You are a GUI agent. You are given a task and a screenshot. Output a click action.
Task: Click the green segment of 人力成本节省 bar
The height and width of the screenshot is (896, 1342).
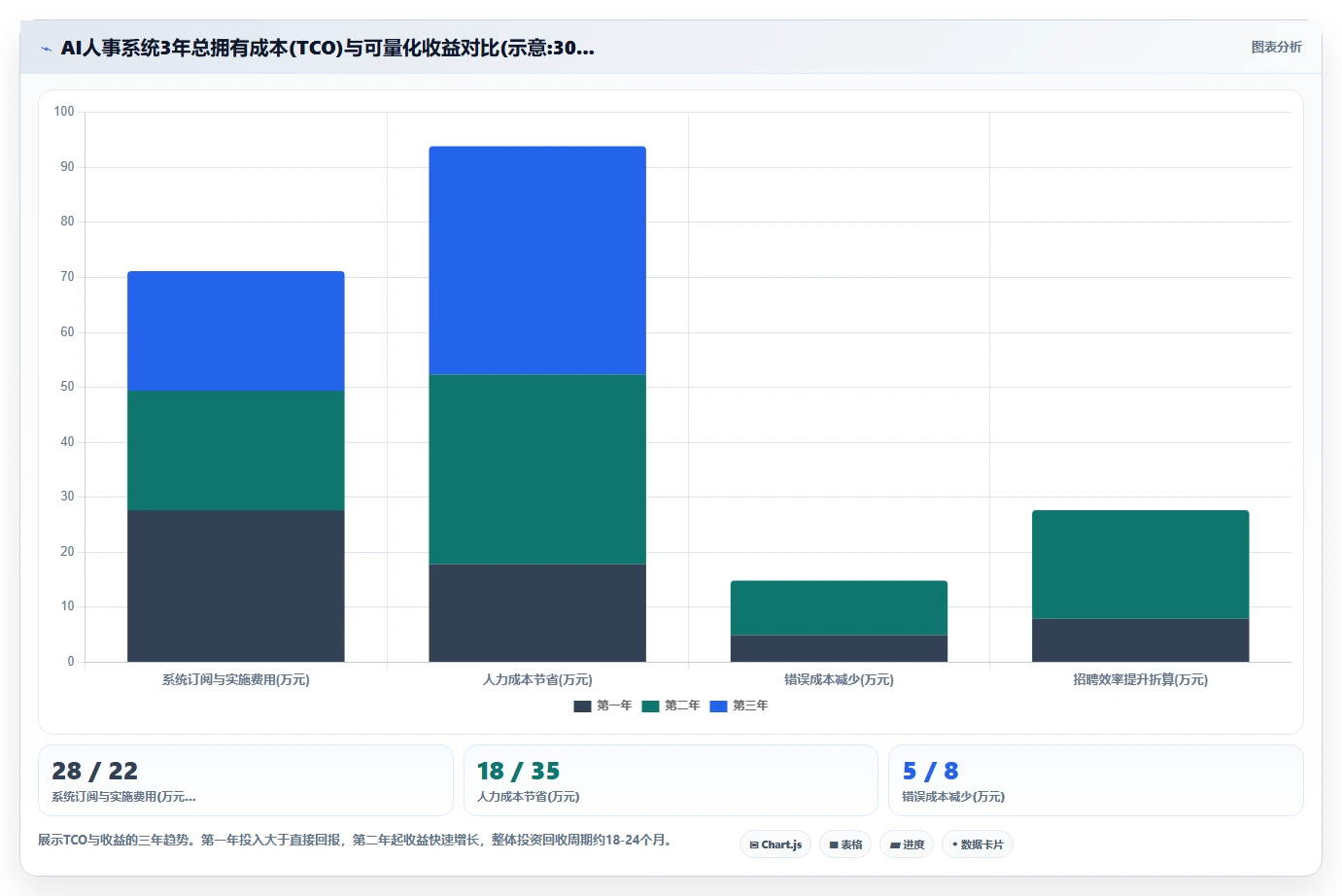coord(537,469)
